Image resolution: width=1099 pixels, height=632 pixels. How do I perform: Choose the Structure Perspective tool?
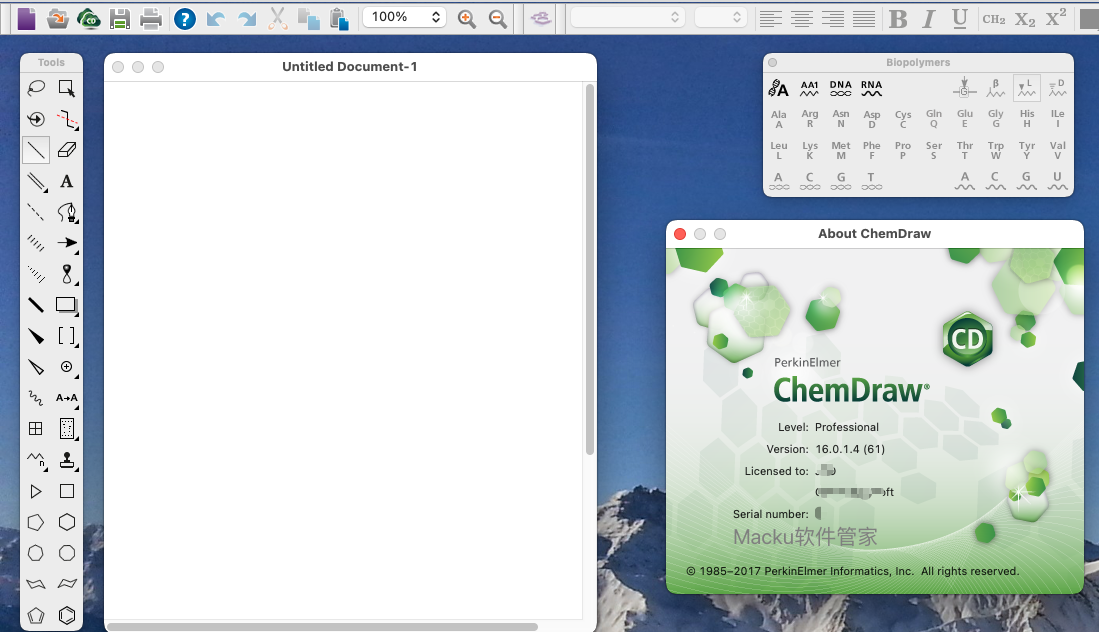click(x=36, y=119)
